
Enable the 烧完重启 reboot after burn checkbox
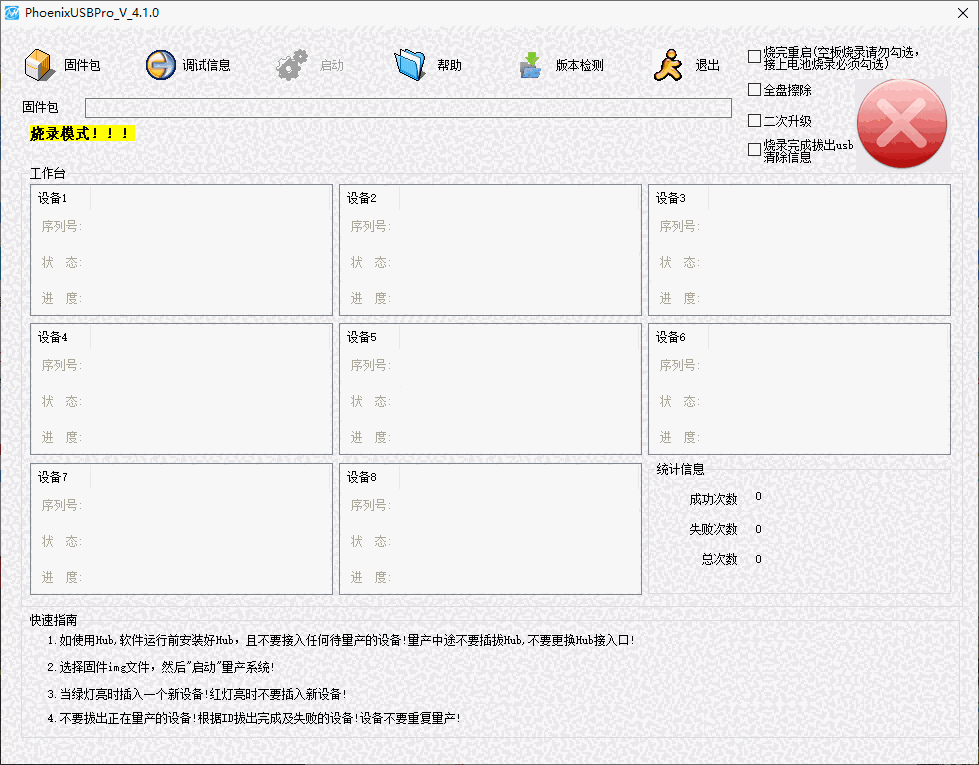(x=754, y=57)
